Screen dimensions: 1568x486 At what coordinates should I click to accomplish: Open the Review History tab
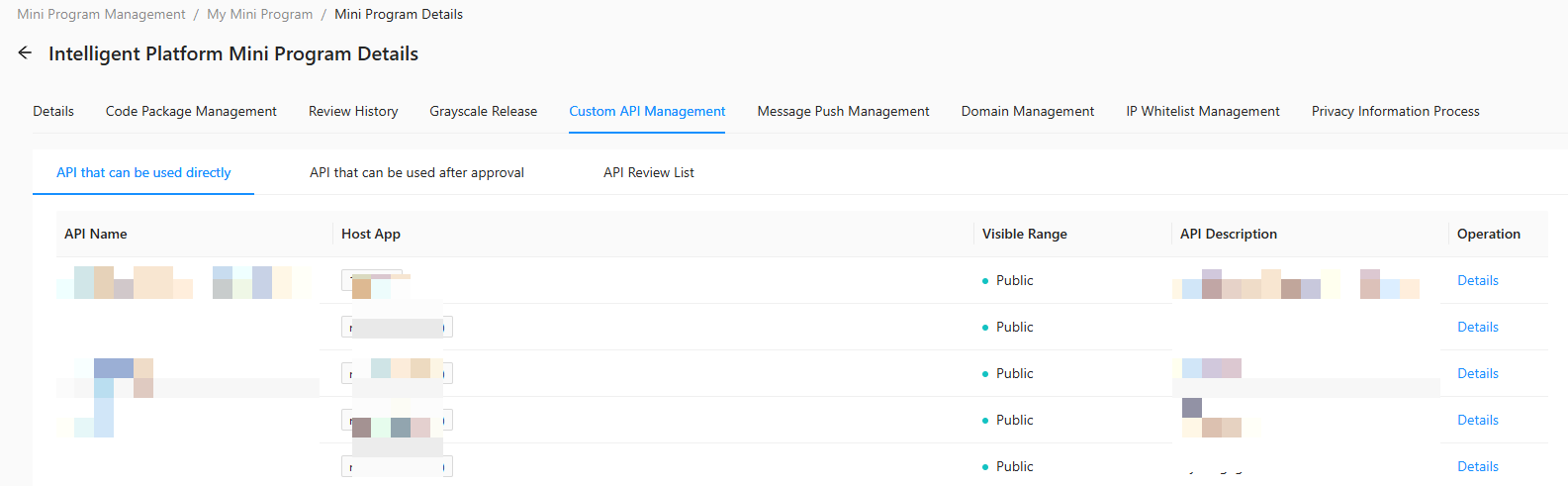tap(353, 111)
